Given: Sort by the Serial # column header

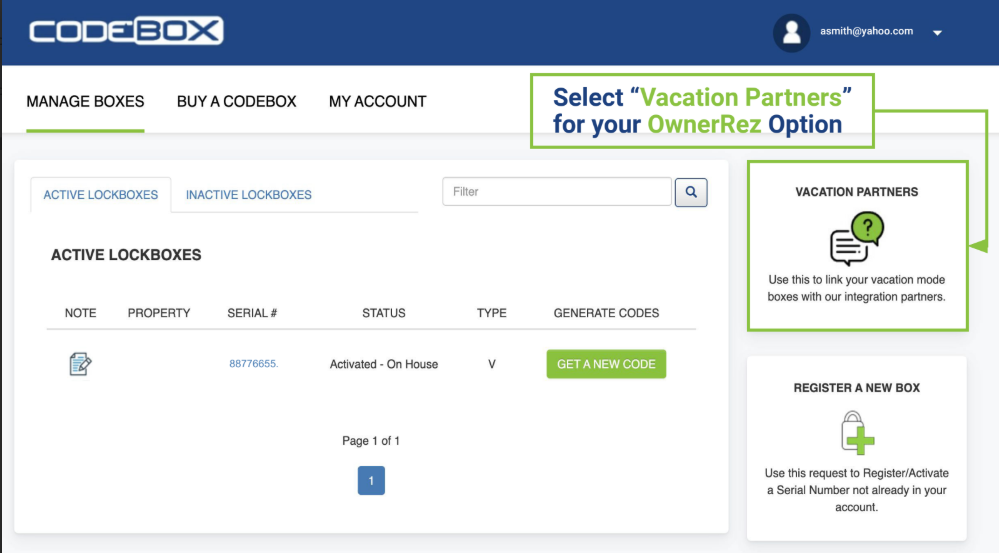Looking at the screenshot, I should click(x=252, y=313).
